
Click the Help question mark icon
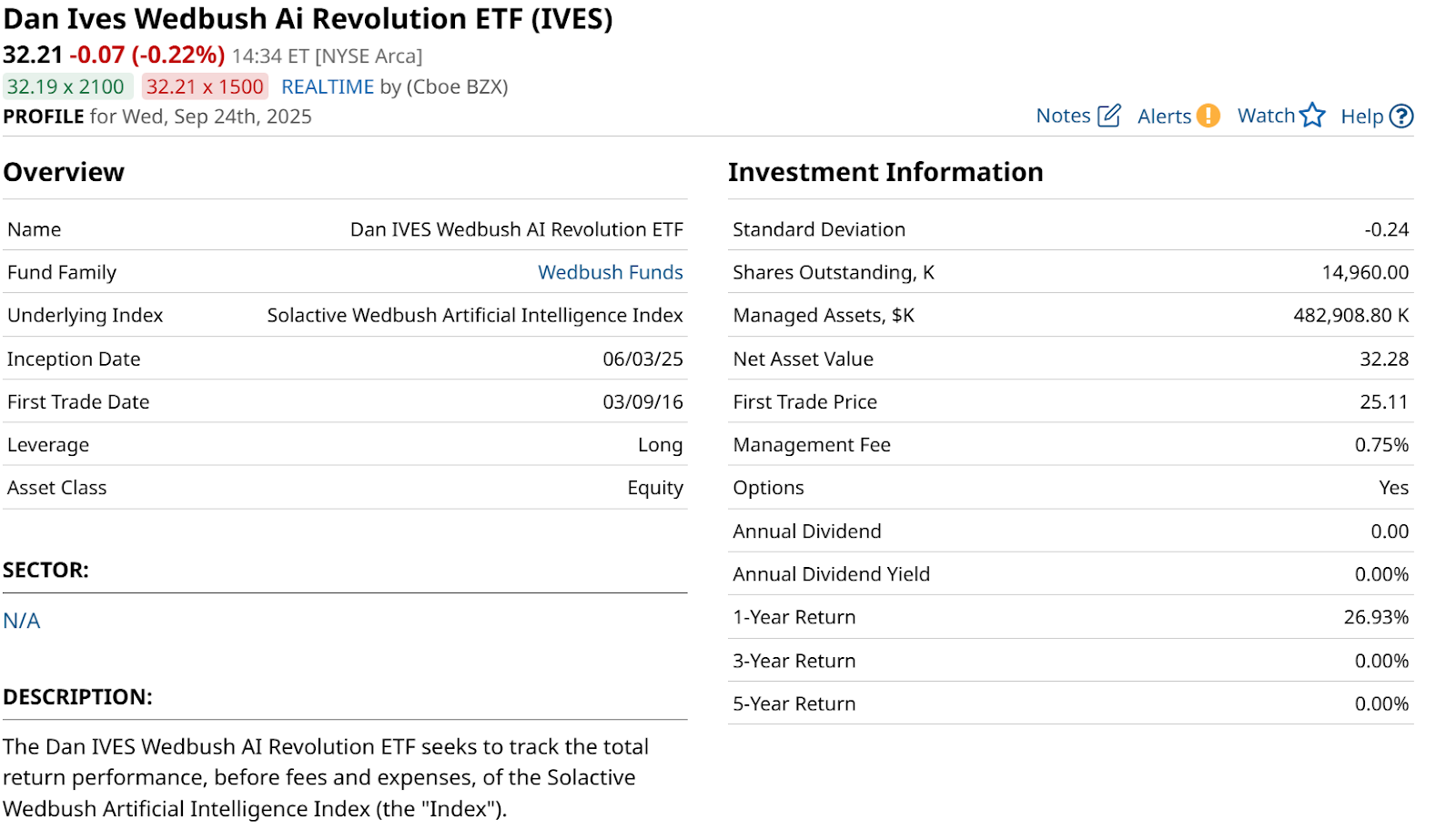click(x=1402, y=116)
